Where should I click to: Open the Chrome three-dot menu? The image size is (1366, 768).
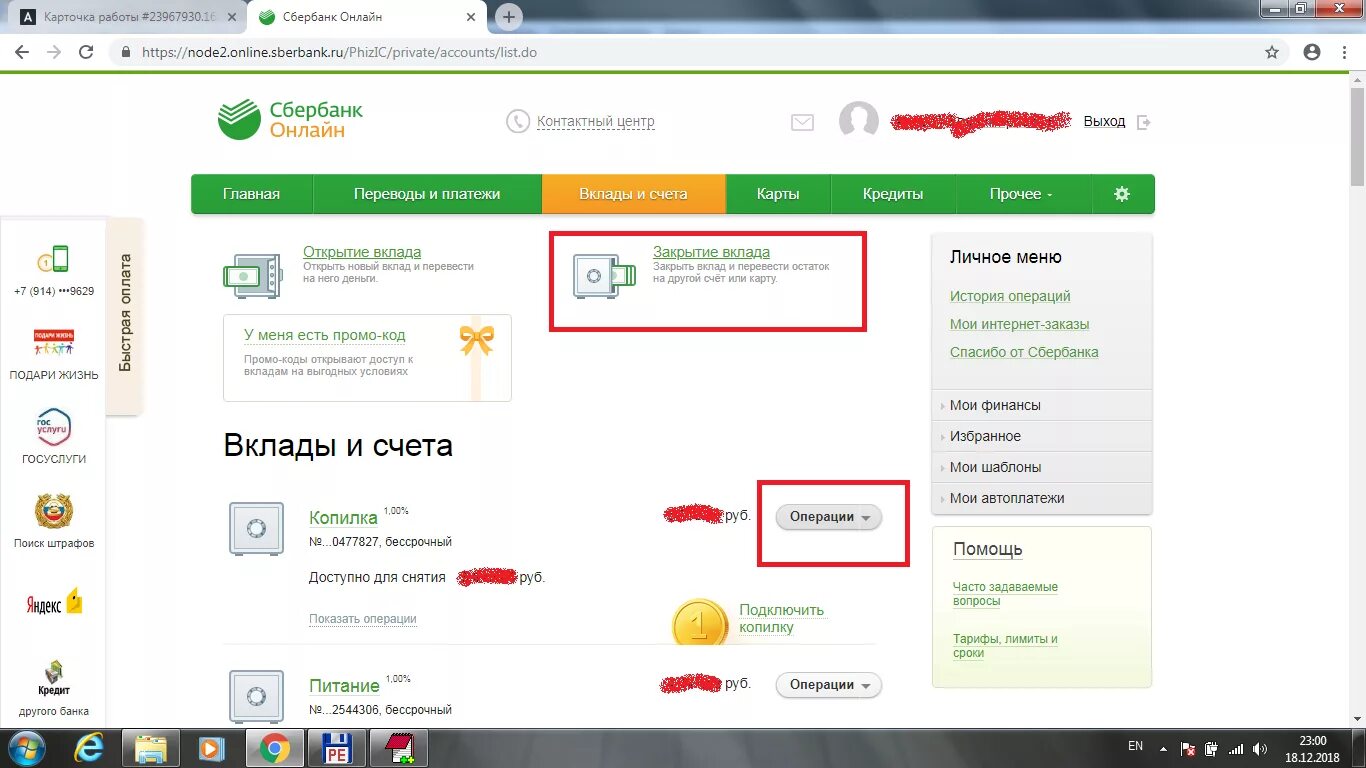1345,52
